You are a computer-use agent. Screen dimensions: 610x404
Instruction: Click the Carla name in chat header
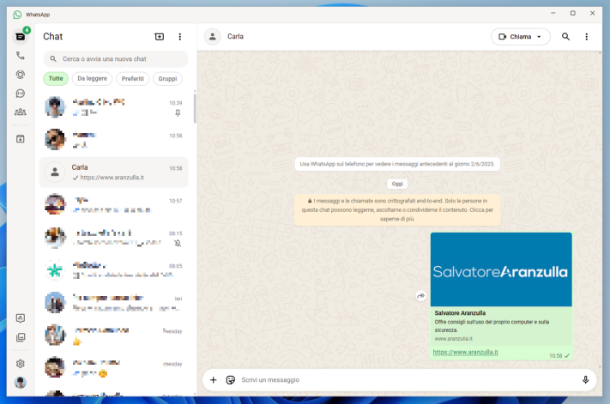pyautogui.click(x=235, y=37)
